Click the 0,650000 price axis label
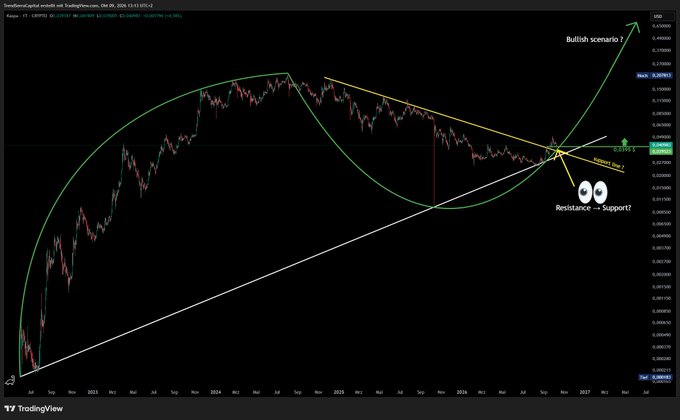This screenshot has height=420, width=680. pyautogui.click(x=661, y=26)
